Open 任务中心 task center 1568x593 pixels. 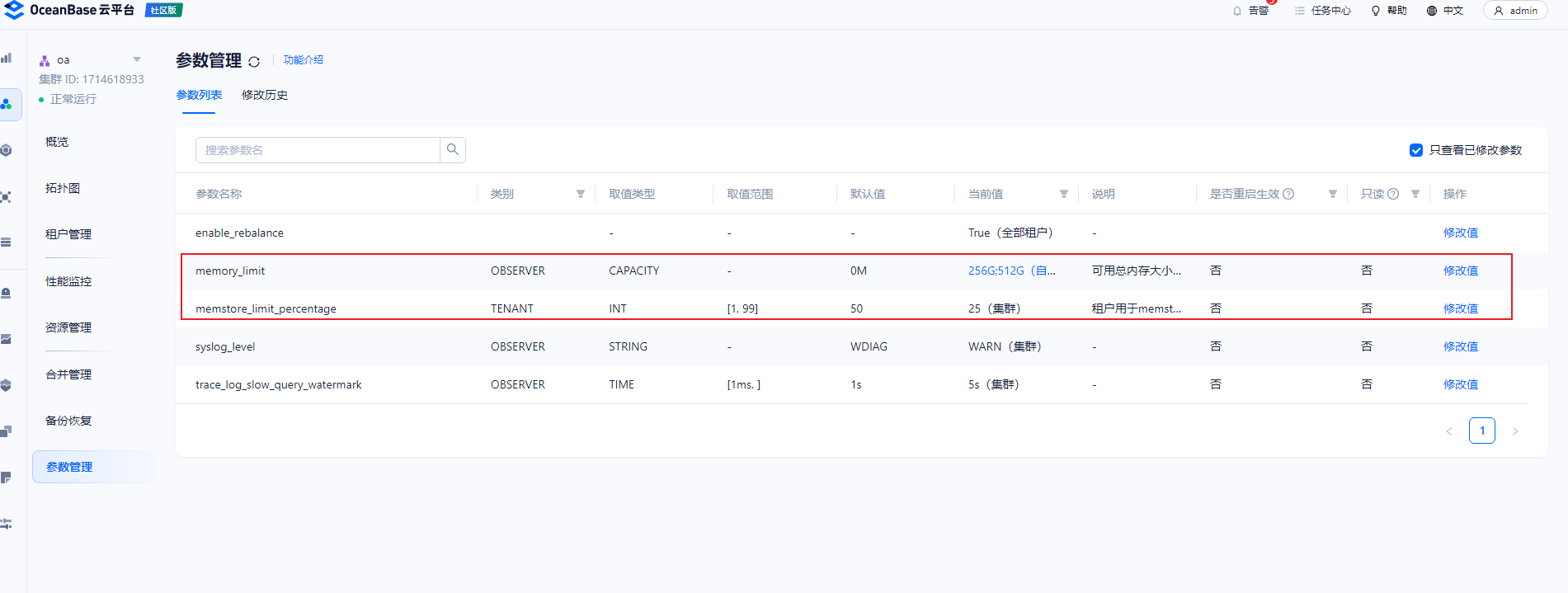1323,11
